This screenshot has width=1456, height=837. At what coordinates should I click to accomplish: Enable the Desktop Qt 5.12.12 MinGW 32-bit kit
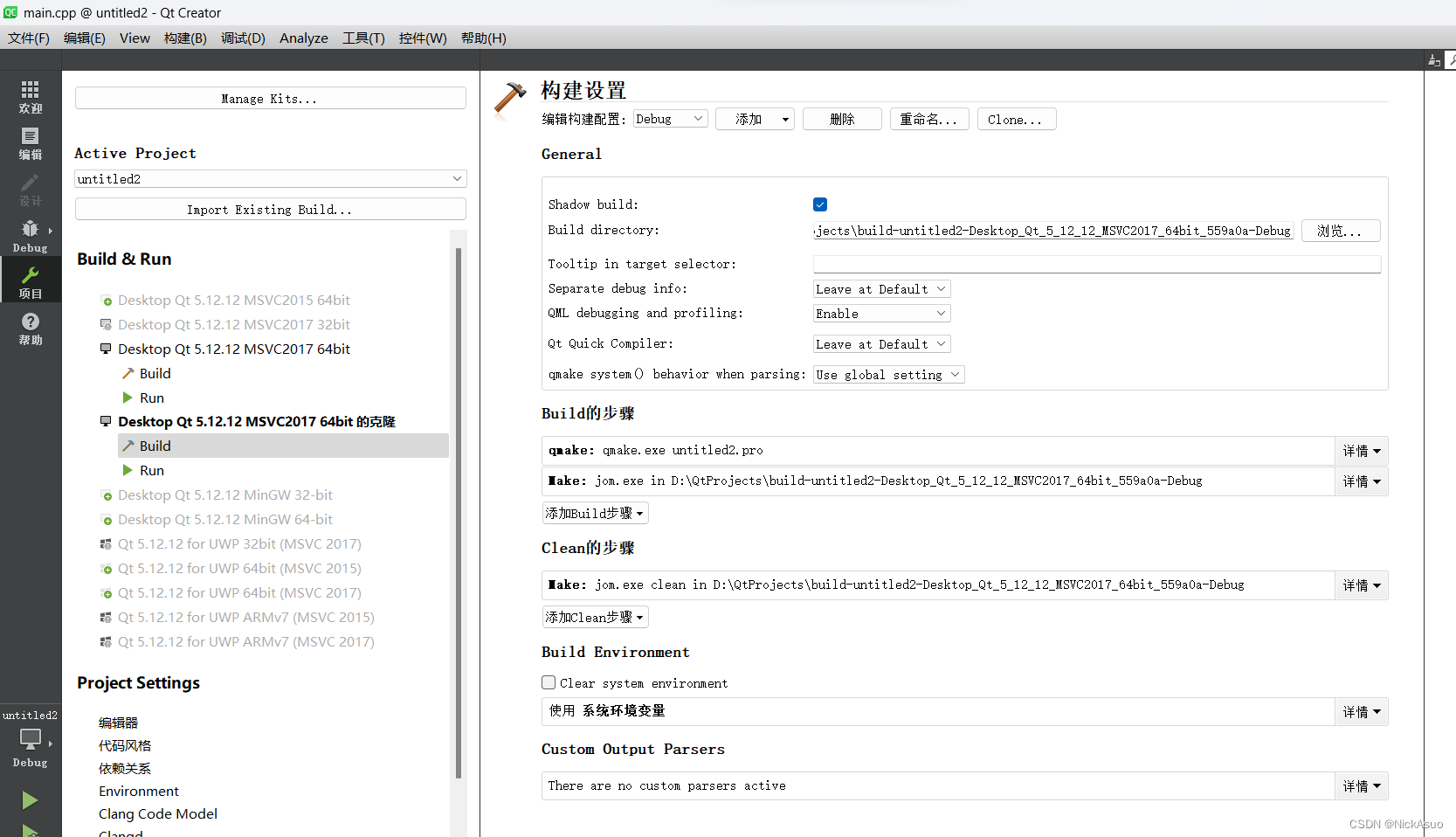pos(107,495)
